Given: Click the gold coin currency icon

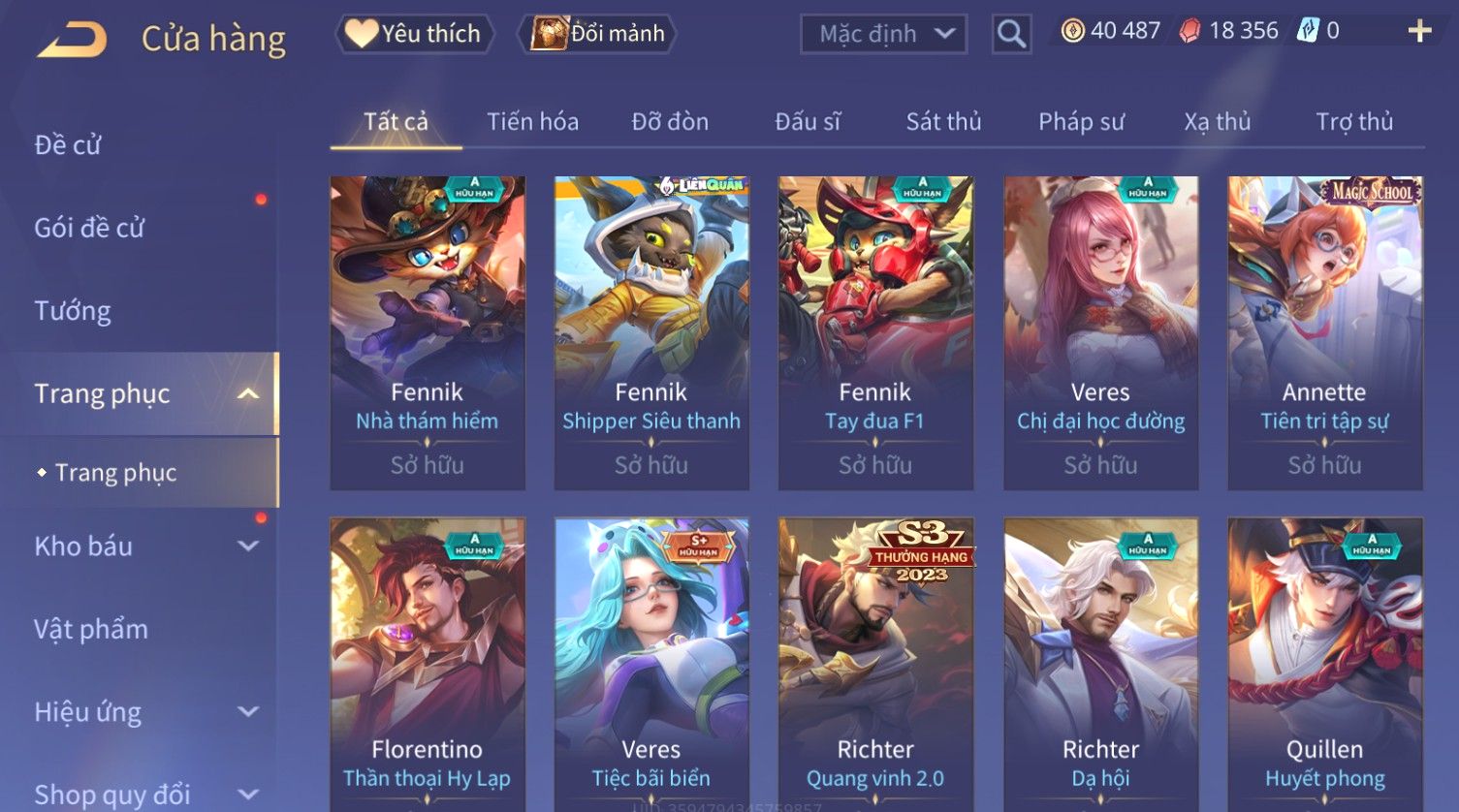Looking at the screenshot, I should (1072, 31).
